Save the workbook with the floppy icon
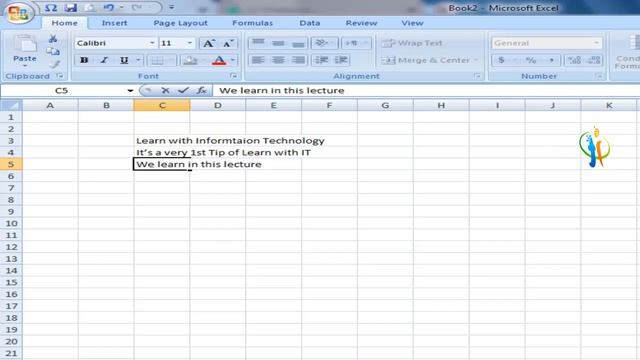This screenshot has width=640, height=360. (70, 8)
